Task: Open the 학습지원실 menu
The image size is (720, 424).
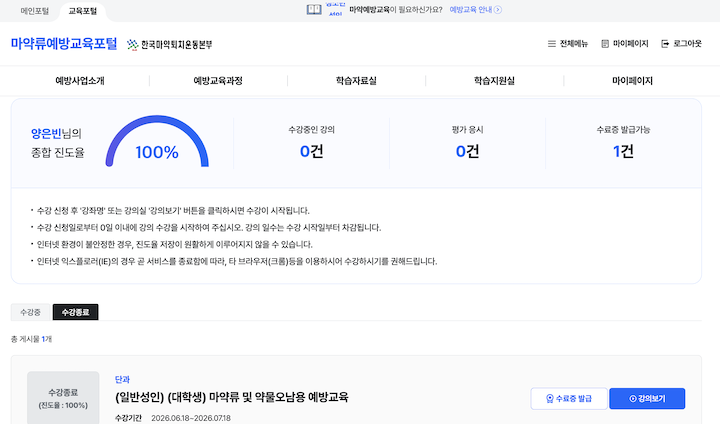Action: (x=495, y=81)
